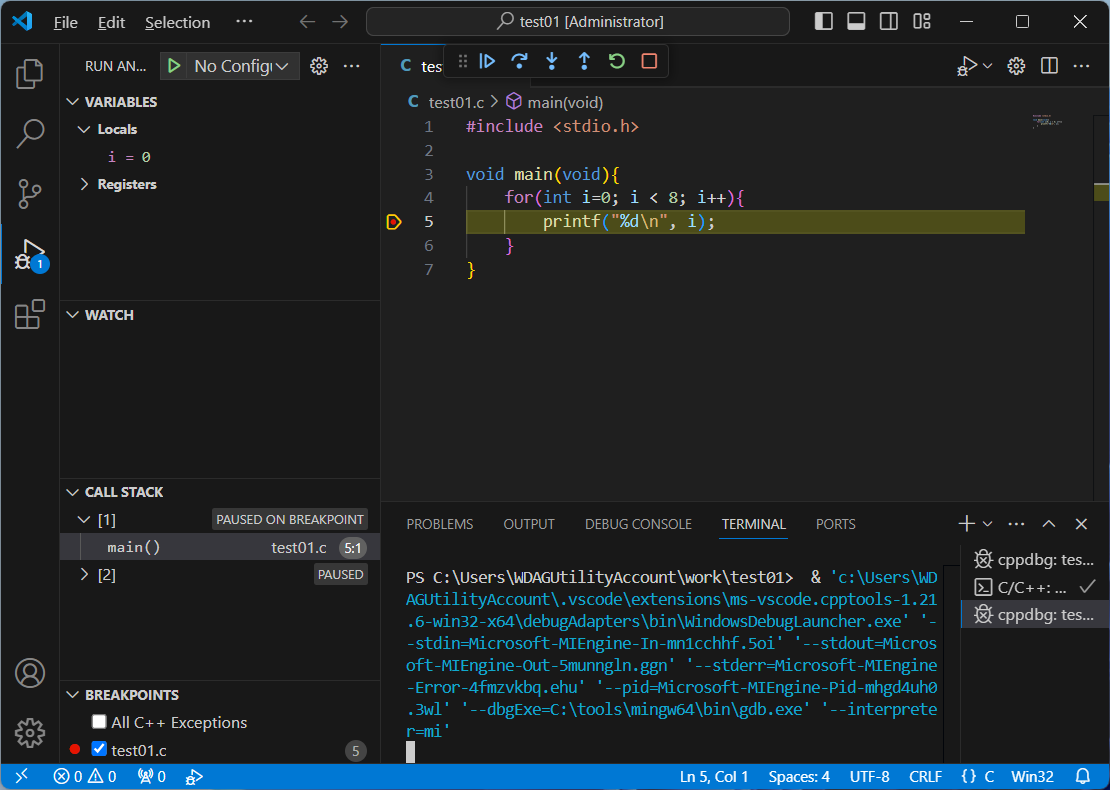This screenshot has height=790, width=1110.
Task: Click the Step Out debug icon
Action: coord(584,62)
